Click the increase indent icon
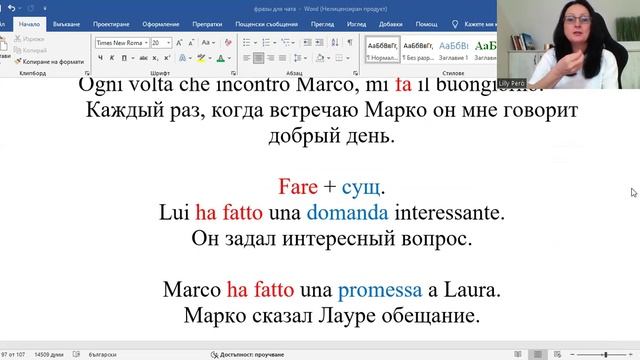Viewport: 640px width, 360px height. [x=320, y=42]
